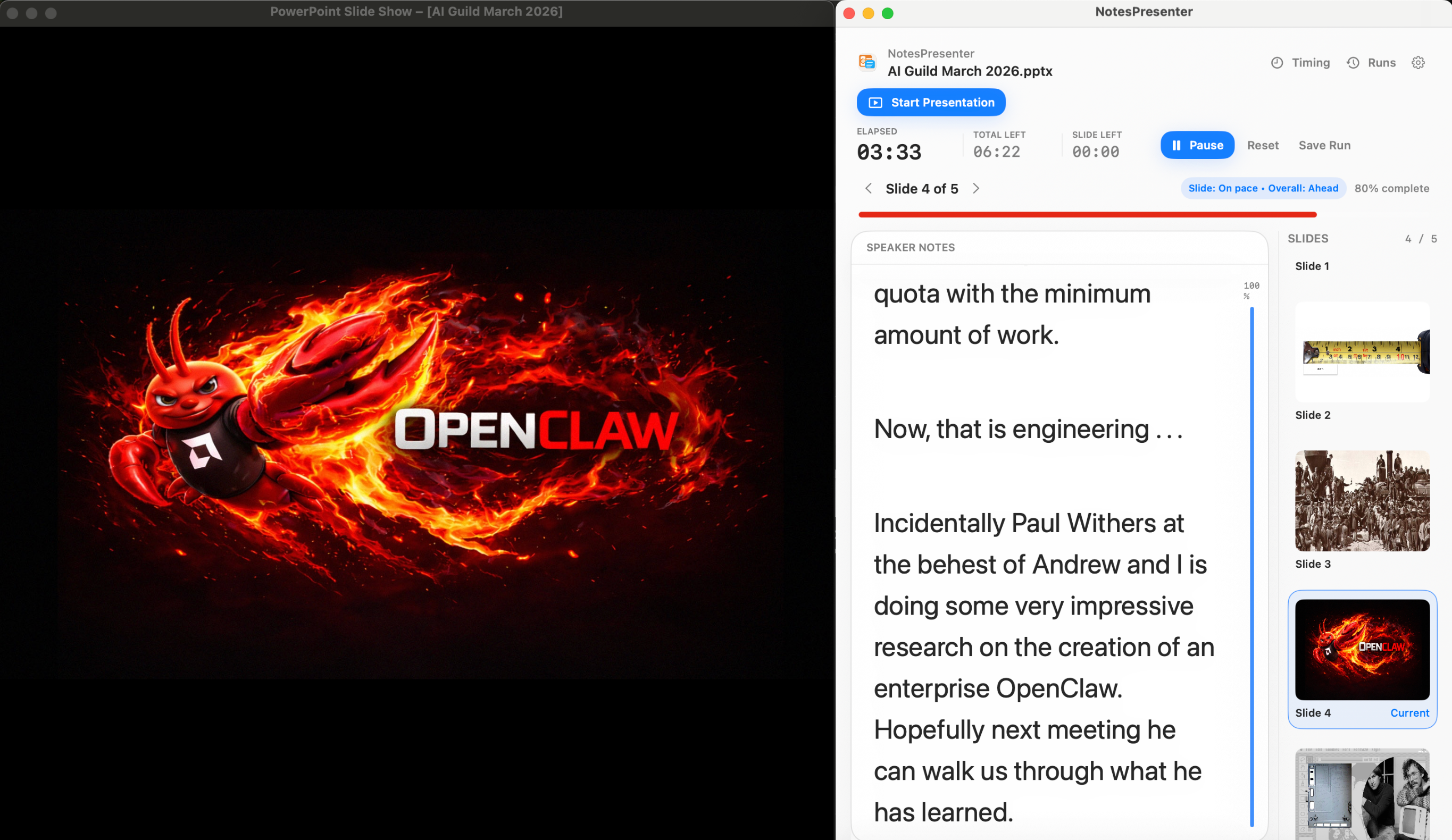Click the ELAPSED time 03:33
Image resolution: width=1452 pixels, height=840 pixels.
pos(889,152)
